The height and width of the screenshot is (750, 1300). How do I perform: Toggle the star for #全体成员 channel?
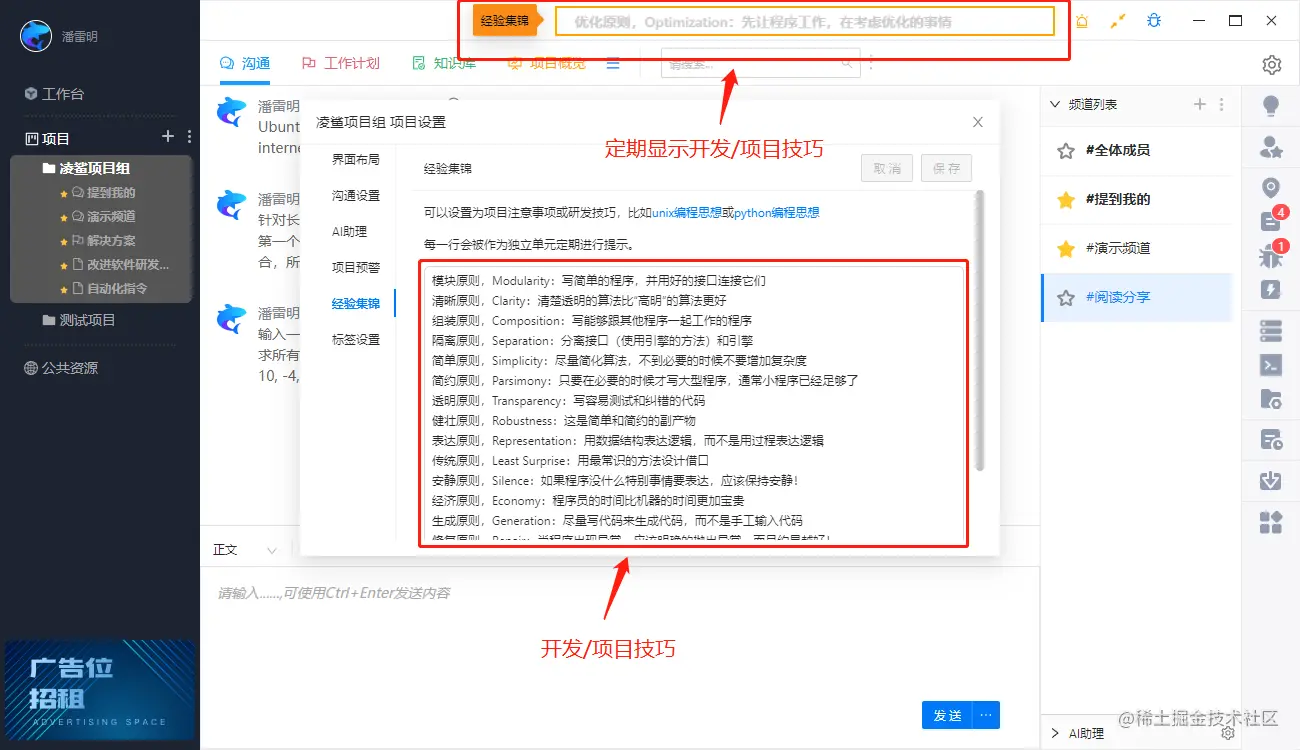[x=1066, y=150]
